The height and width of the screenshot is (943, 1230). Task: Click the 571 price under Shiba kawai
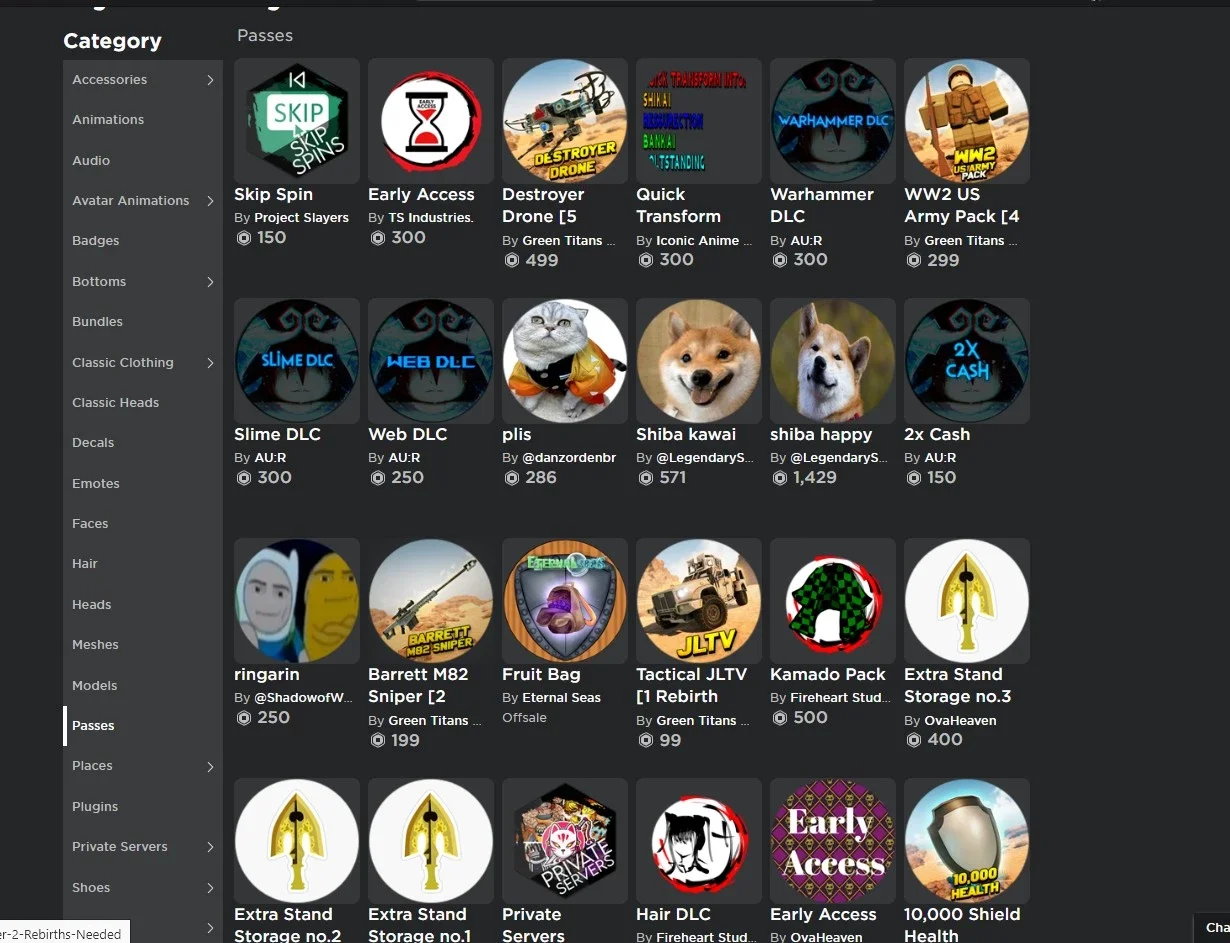[672, 478]
